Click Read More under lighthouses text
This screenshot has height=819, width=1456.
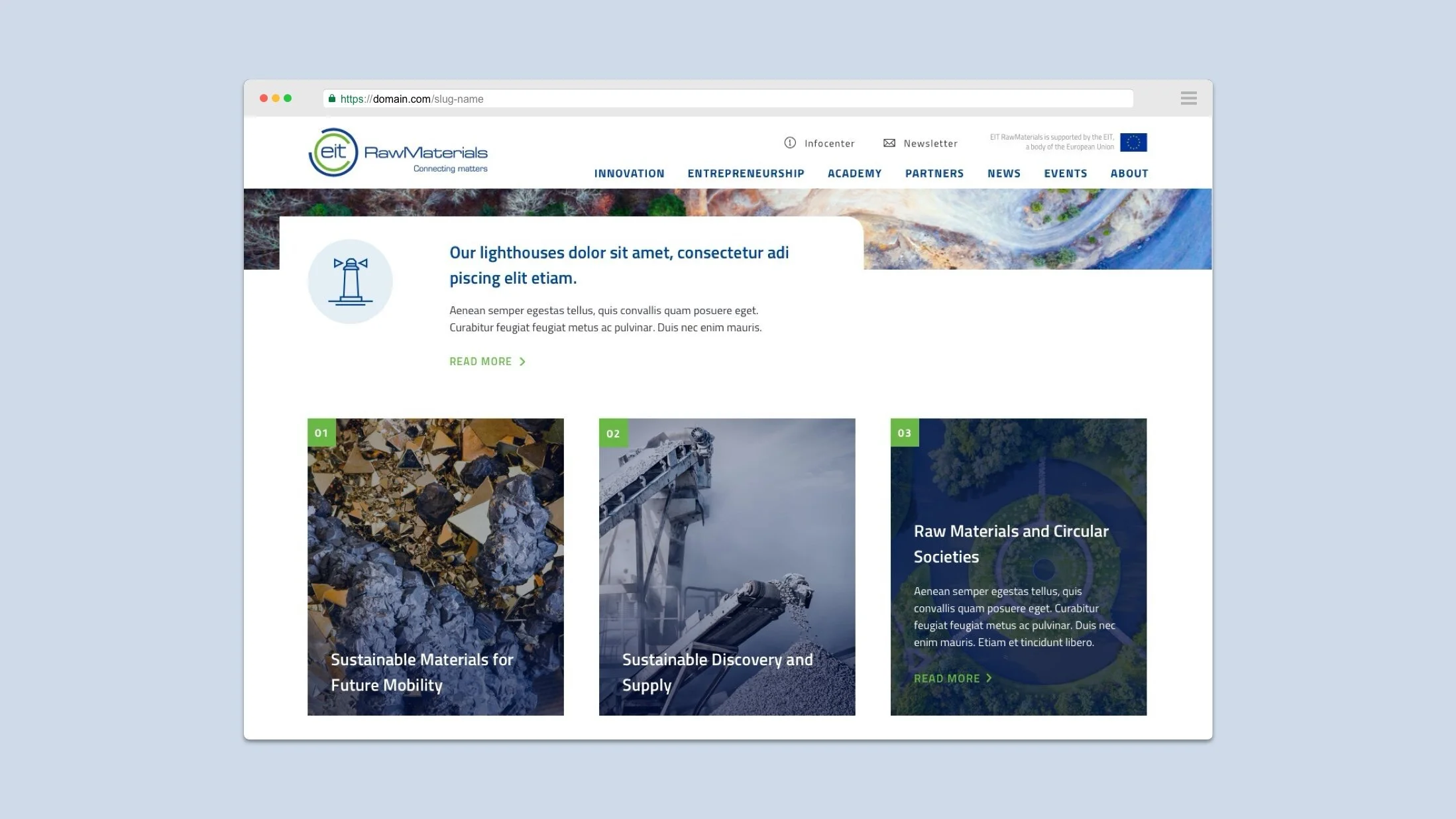click(487, 362)
